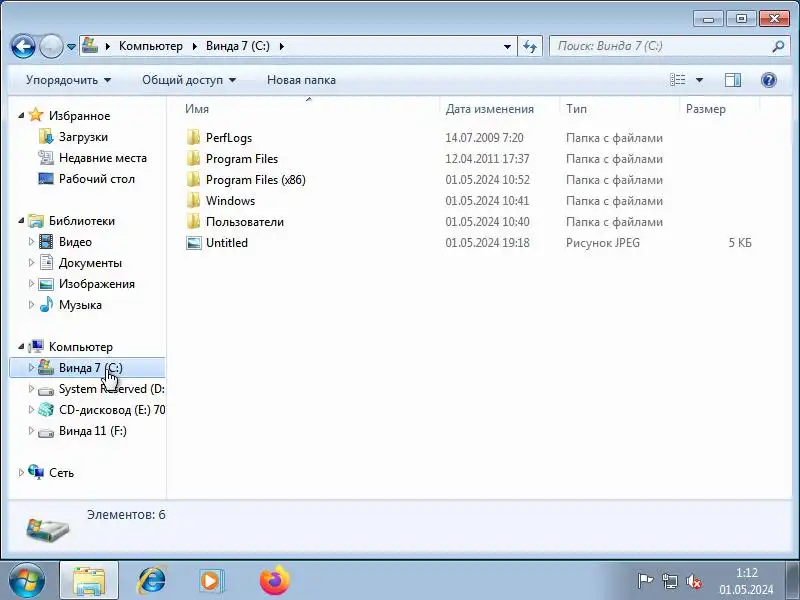Sort by the Тип column header

(x=576, y=109)
